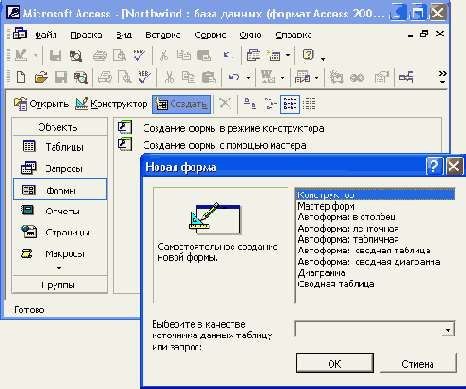Select create form using wizard shortcut
466x389 pixels.
coord(212,145)
